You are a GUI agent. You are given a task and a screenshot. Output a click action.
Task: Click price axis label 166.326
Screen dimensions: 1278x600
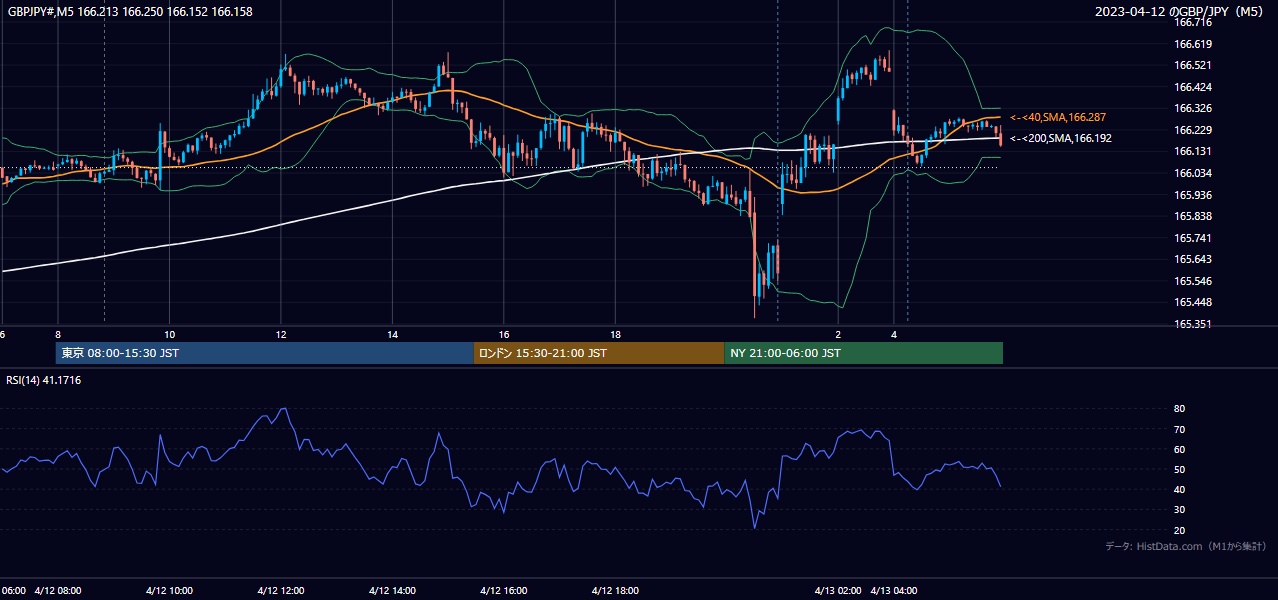pos(1193,108)
